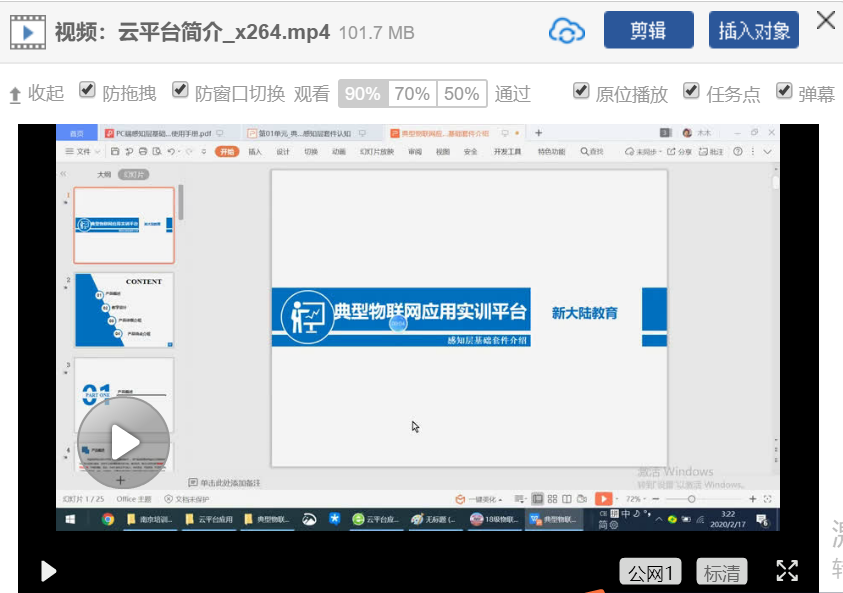This screenshot has height=593, width=843.
Task: Open the 公网1 line selector
Action: point(650,572)
